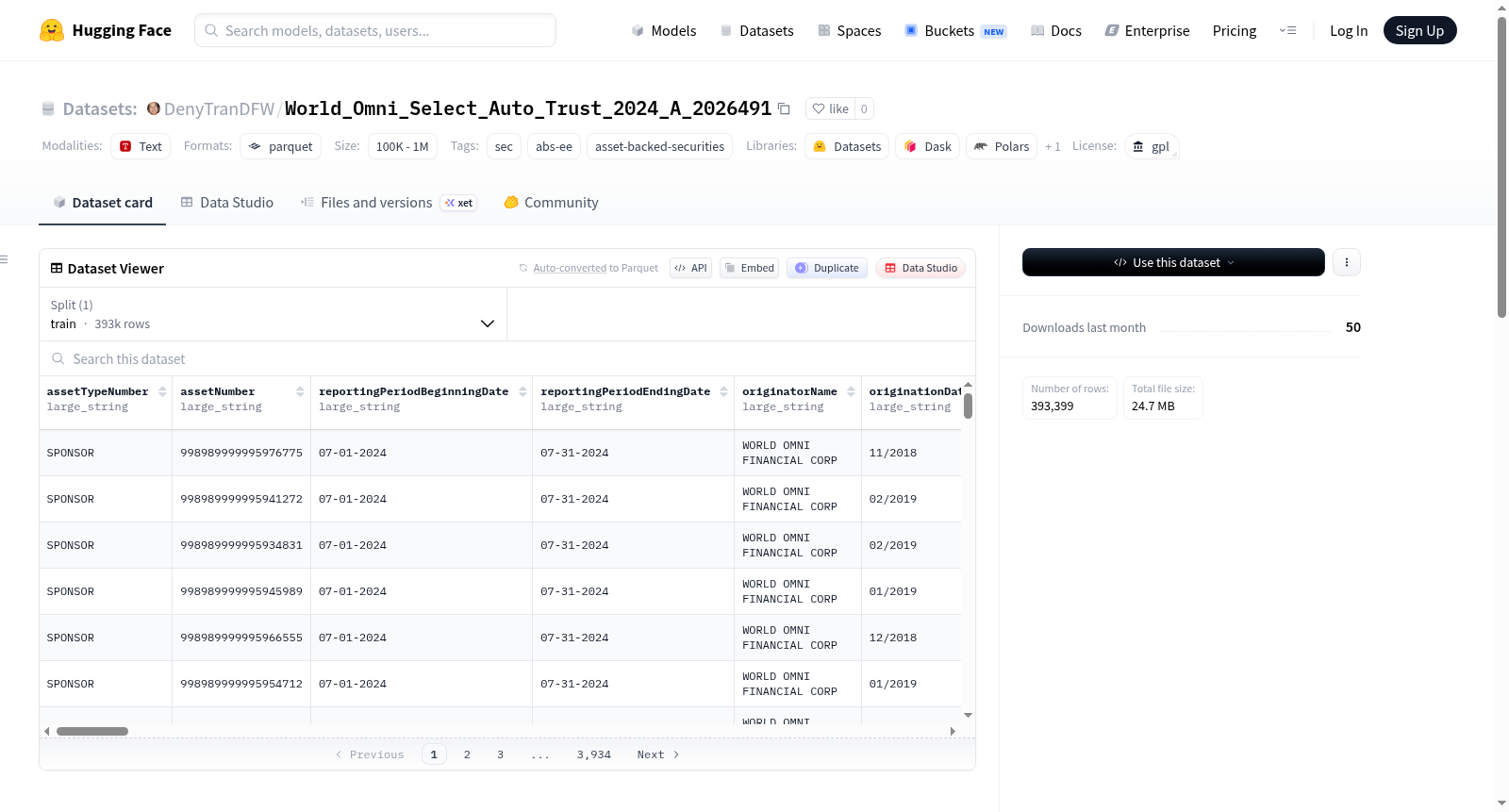
Task: Sort by the assetNumber column
Action: (300, 391)
